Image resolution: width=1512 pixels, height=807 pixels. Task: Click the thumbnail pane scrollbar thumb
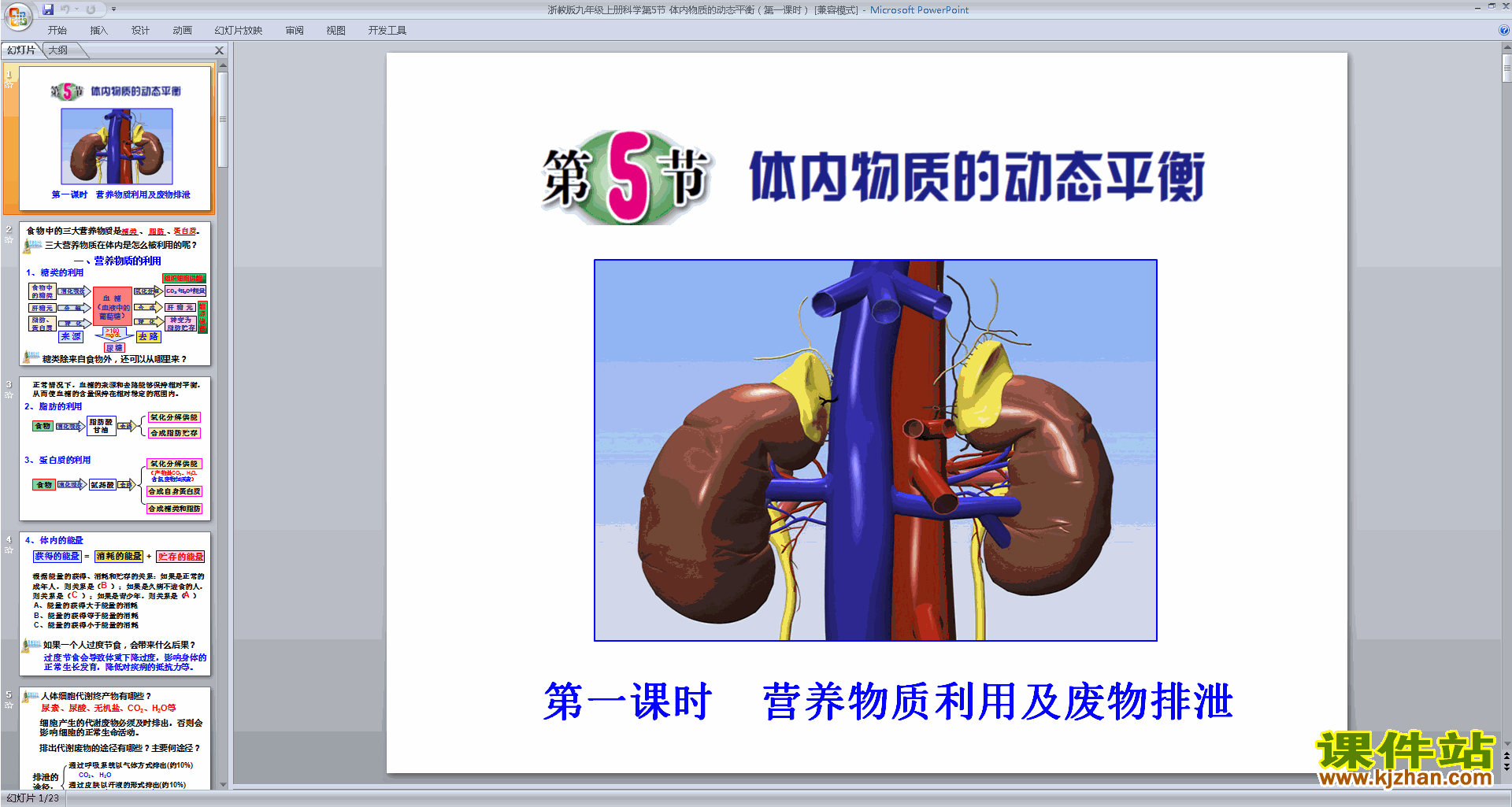[x=223, y=120]
